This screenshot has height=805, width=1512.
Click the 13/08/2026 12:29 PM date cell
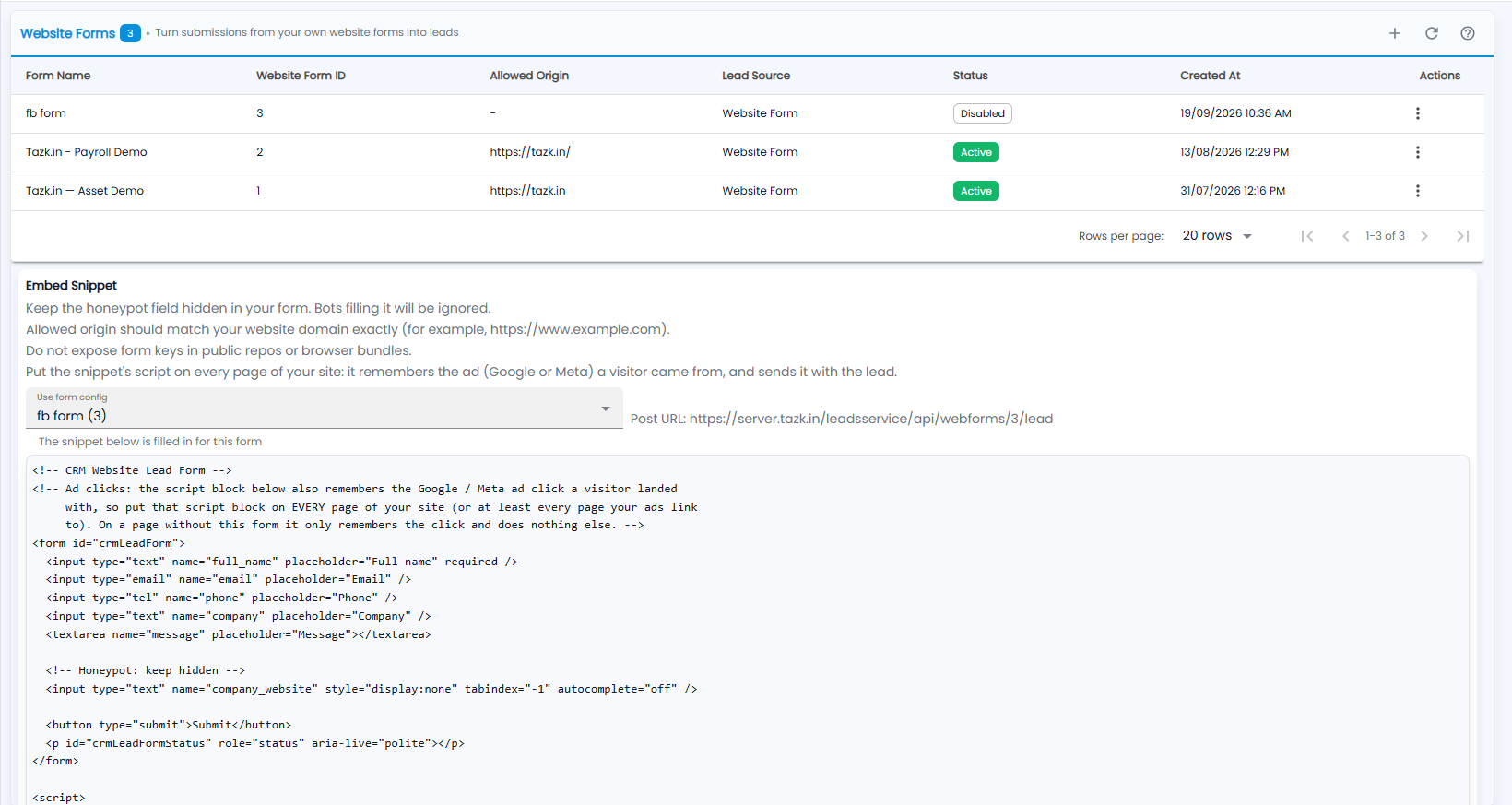1234,152
